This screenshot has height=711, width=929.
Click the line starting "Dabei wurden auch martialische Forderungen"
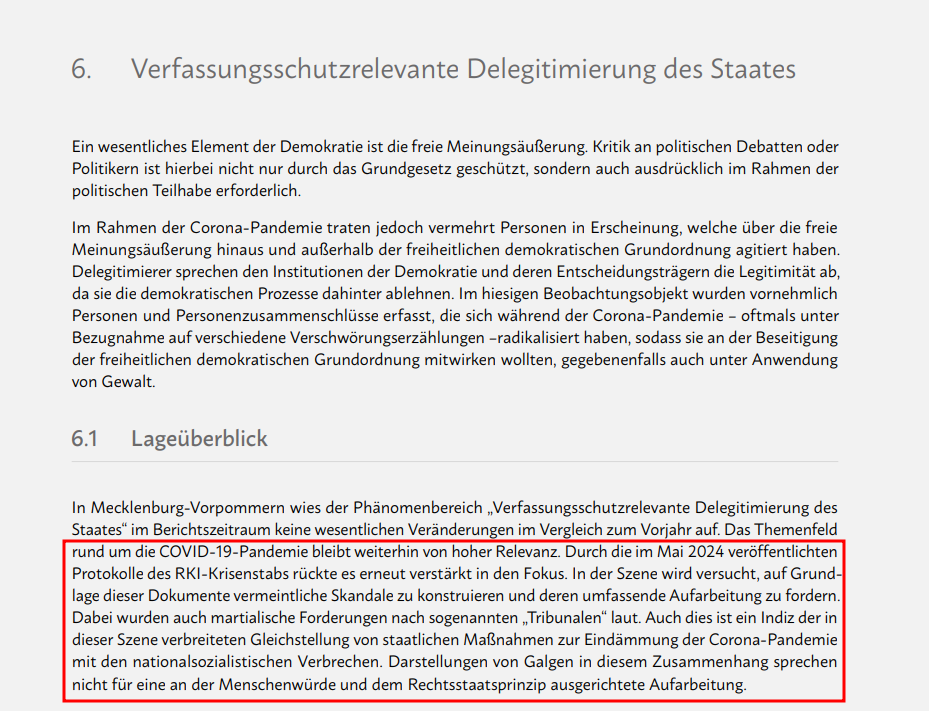pyautogui.click(x=455, y=618)
